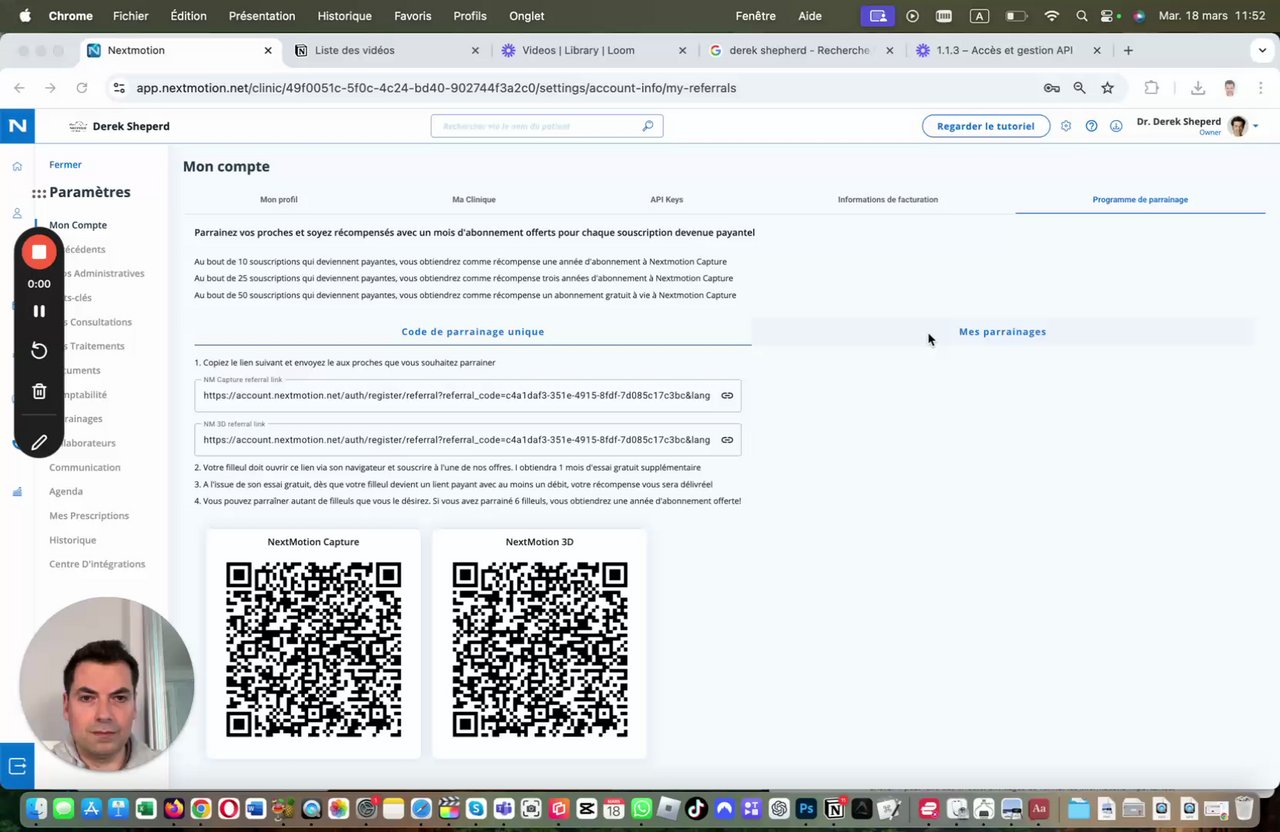1280x832 pixels.
Task: Open Agenda settings
Action: (x=66, y=491)
